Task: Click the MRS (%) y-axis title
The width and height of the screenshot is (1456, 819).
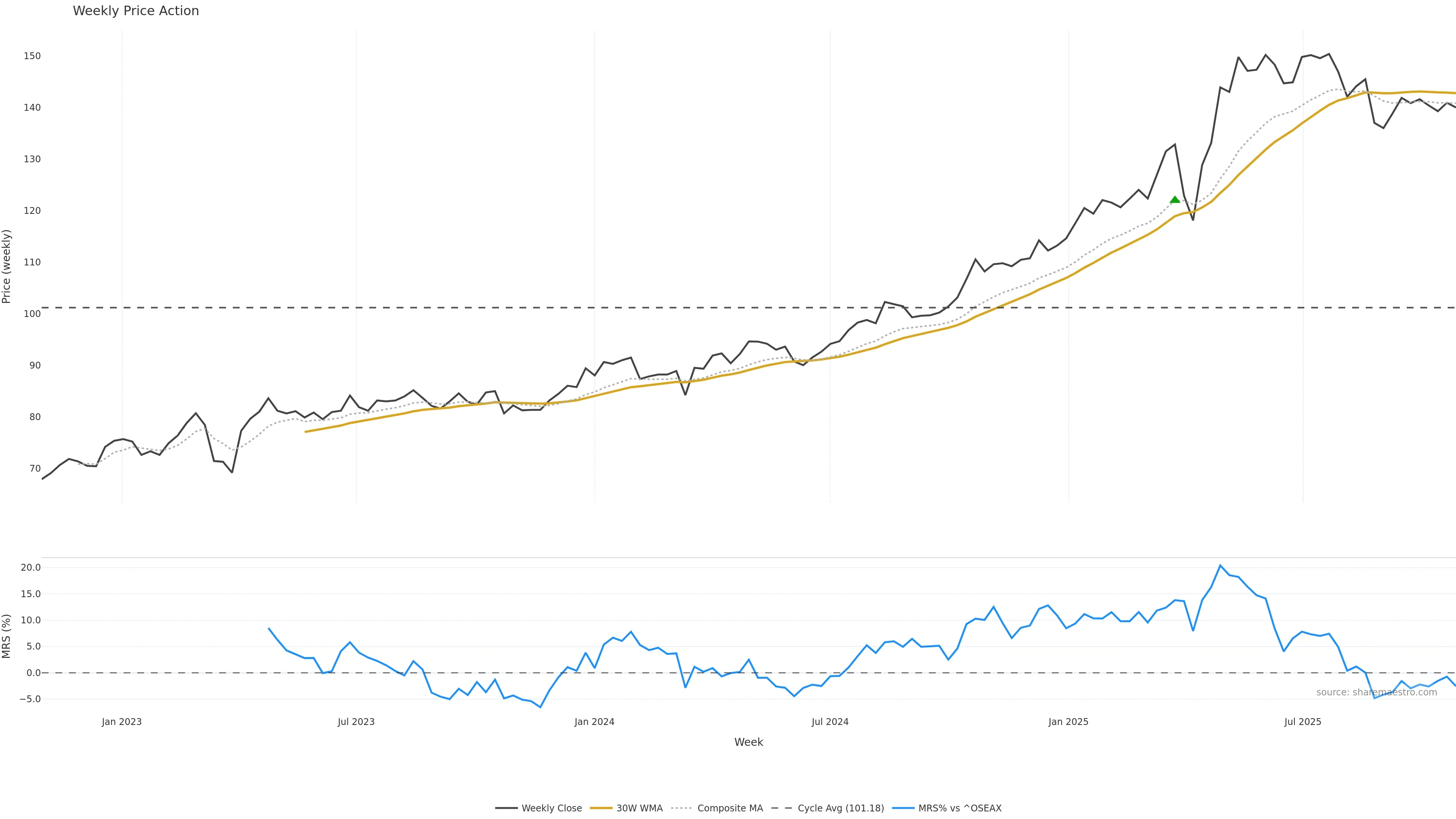Action: [7, 636]
